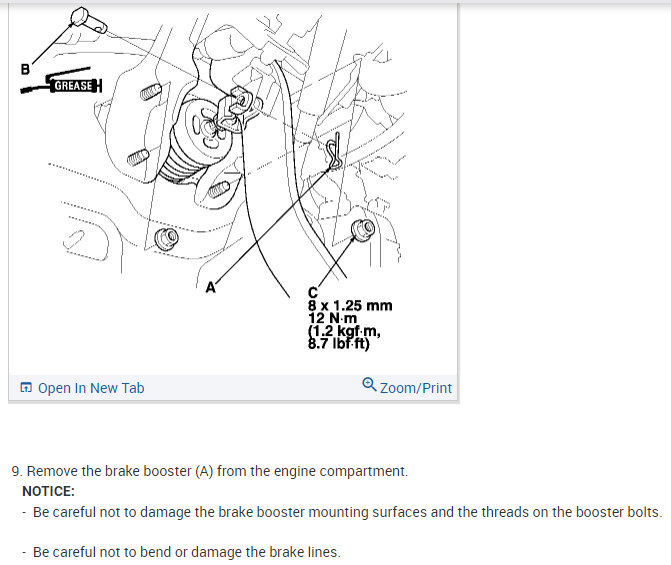Image resolution: width=671 pixels, height=565 pixels.
Task: Open the diagram via Open In New Tab link
Action: (91, 388)
